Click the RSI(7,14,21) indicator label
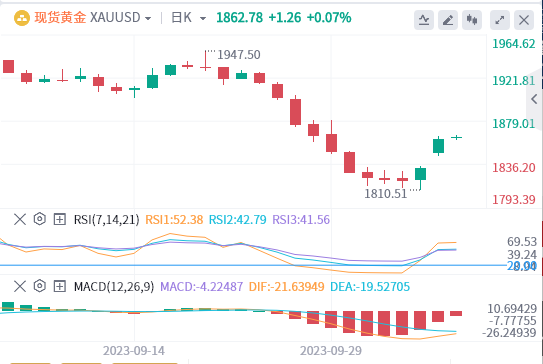Screen dimensions: 543x364 106,220
